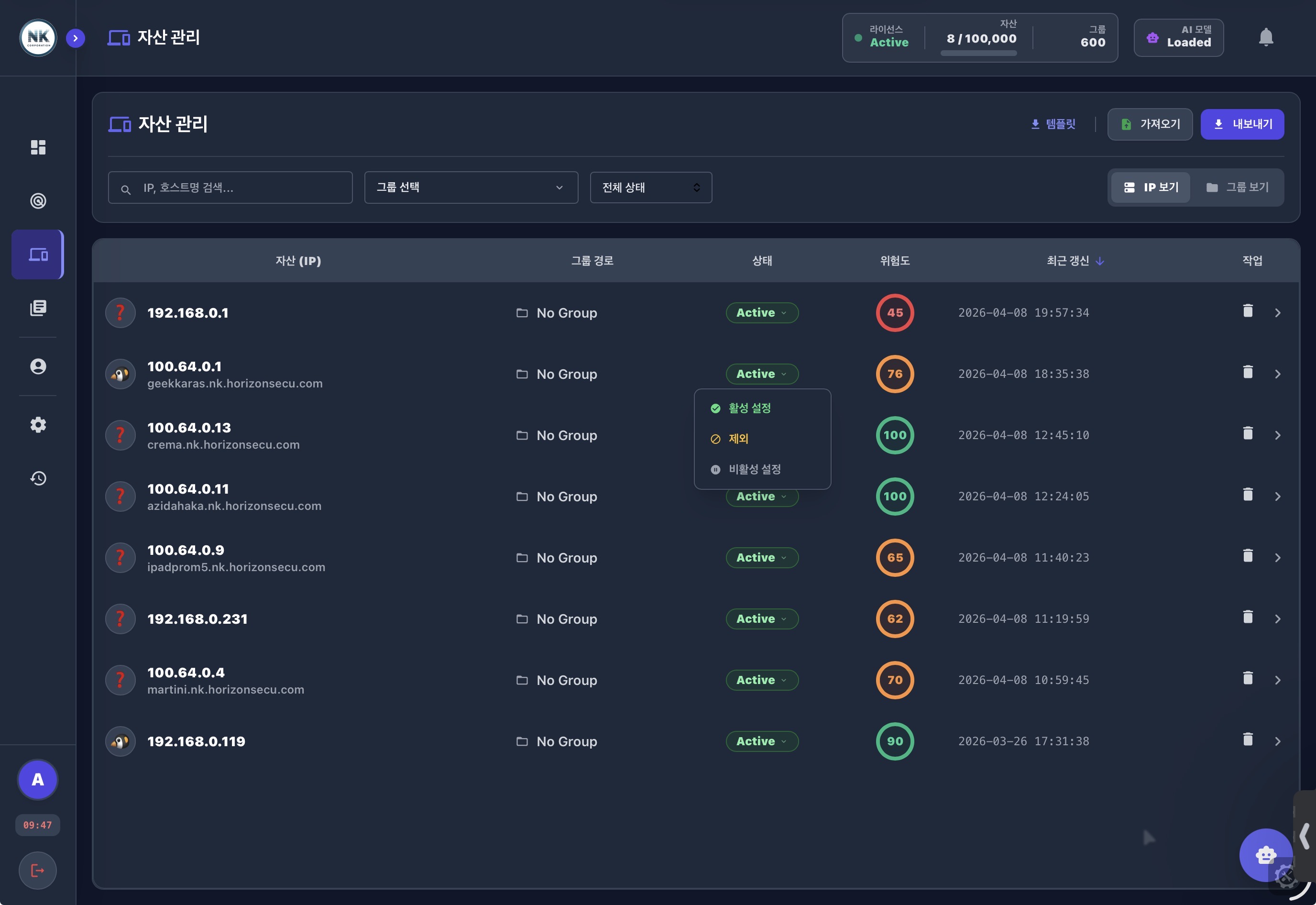Open the history clock sidebar icon

point(38,478)
